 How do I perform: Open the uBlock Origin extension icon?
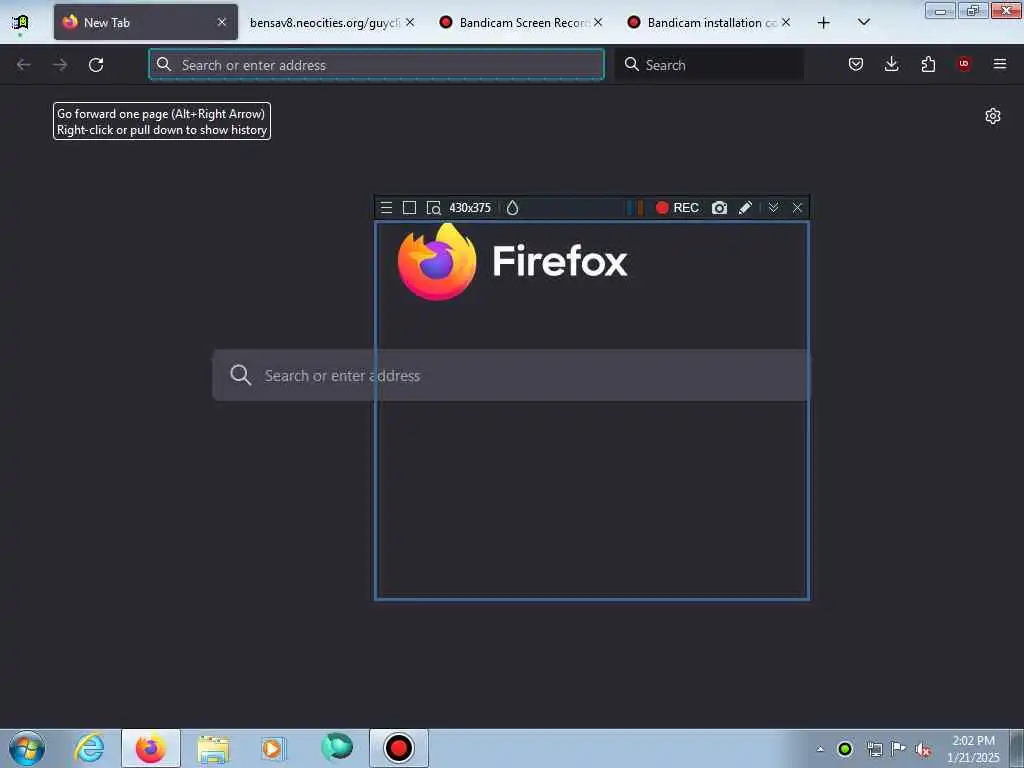[x=964, y=64]
